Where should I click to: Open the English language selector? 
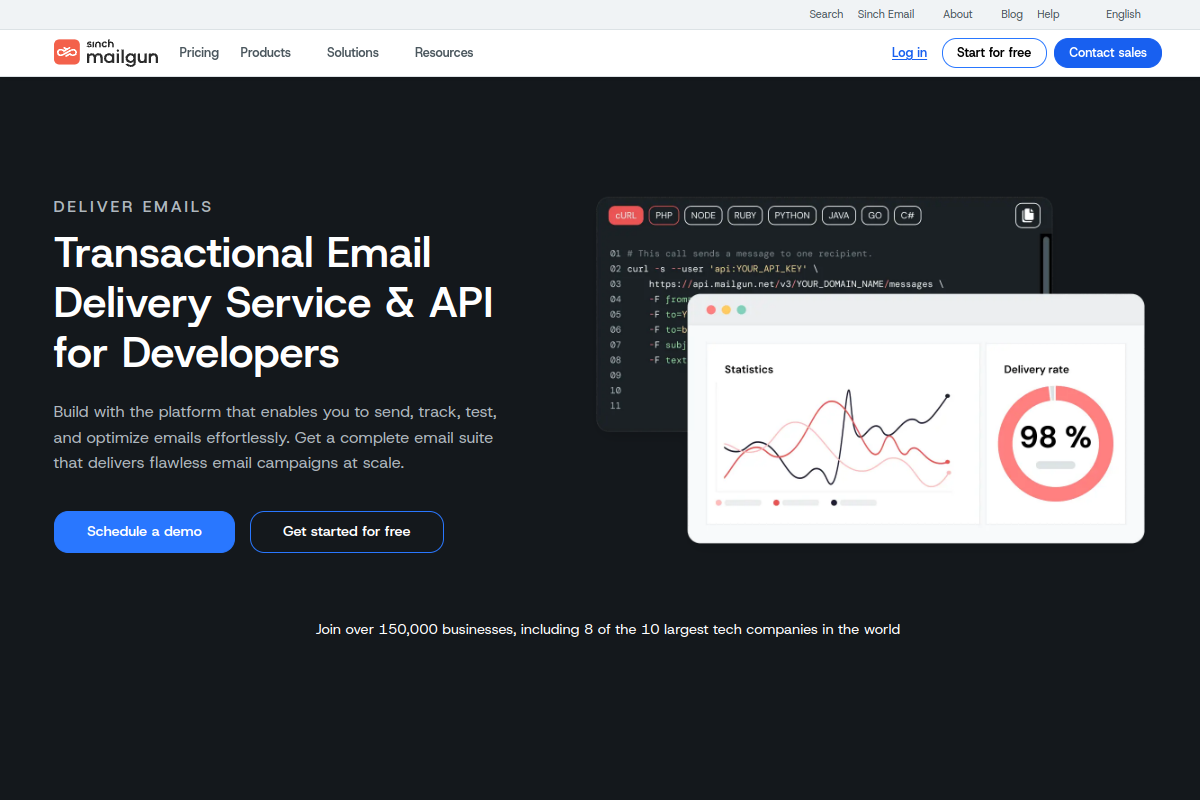coord(1122,14)
